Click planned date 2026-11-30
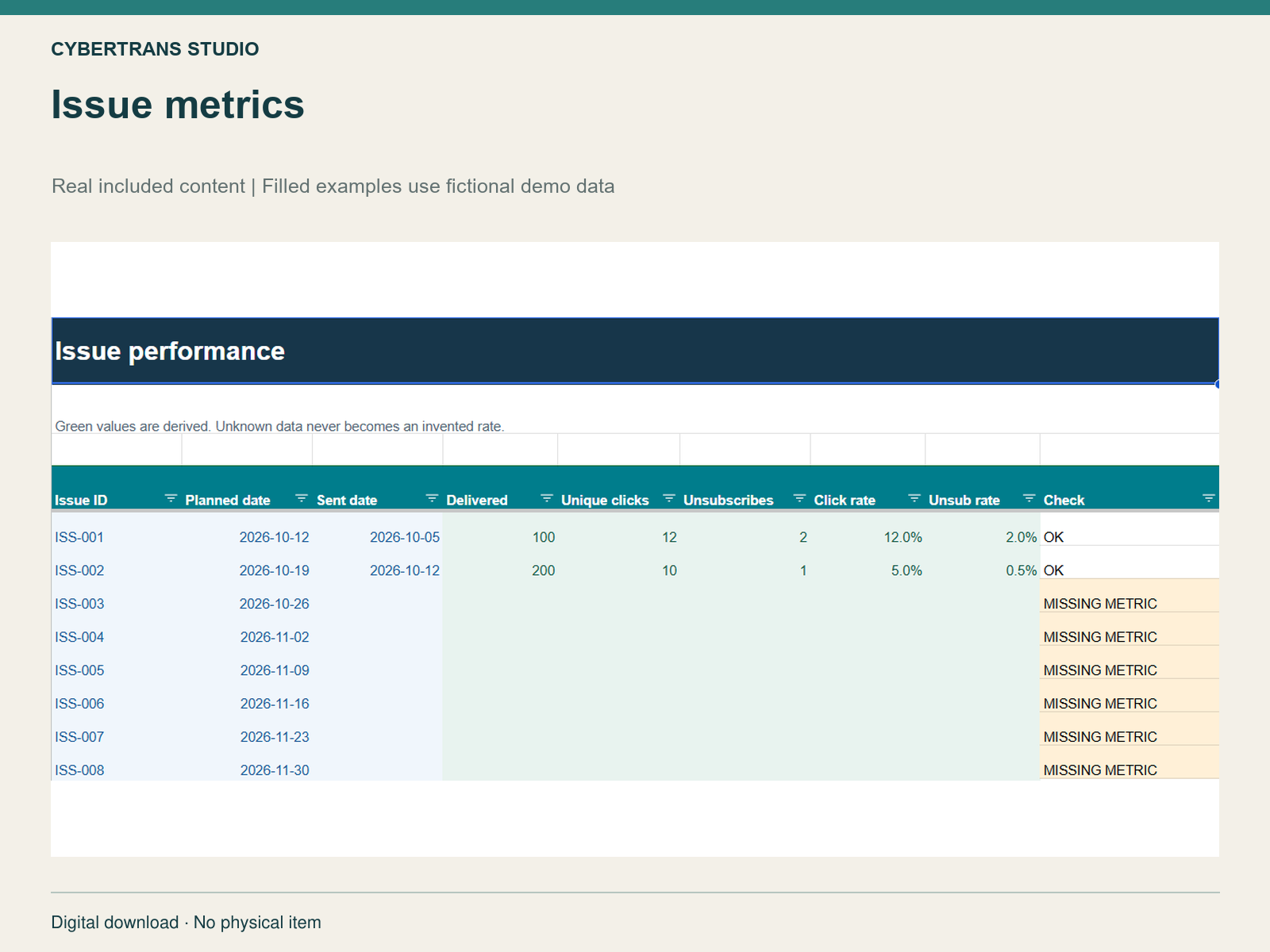This screenshot has width=1270, height=952. [275, 770]
